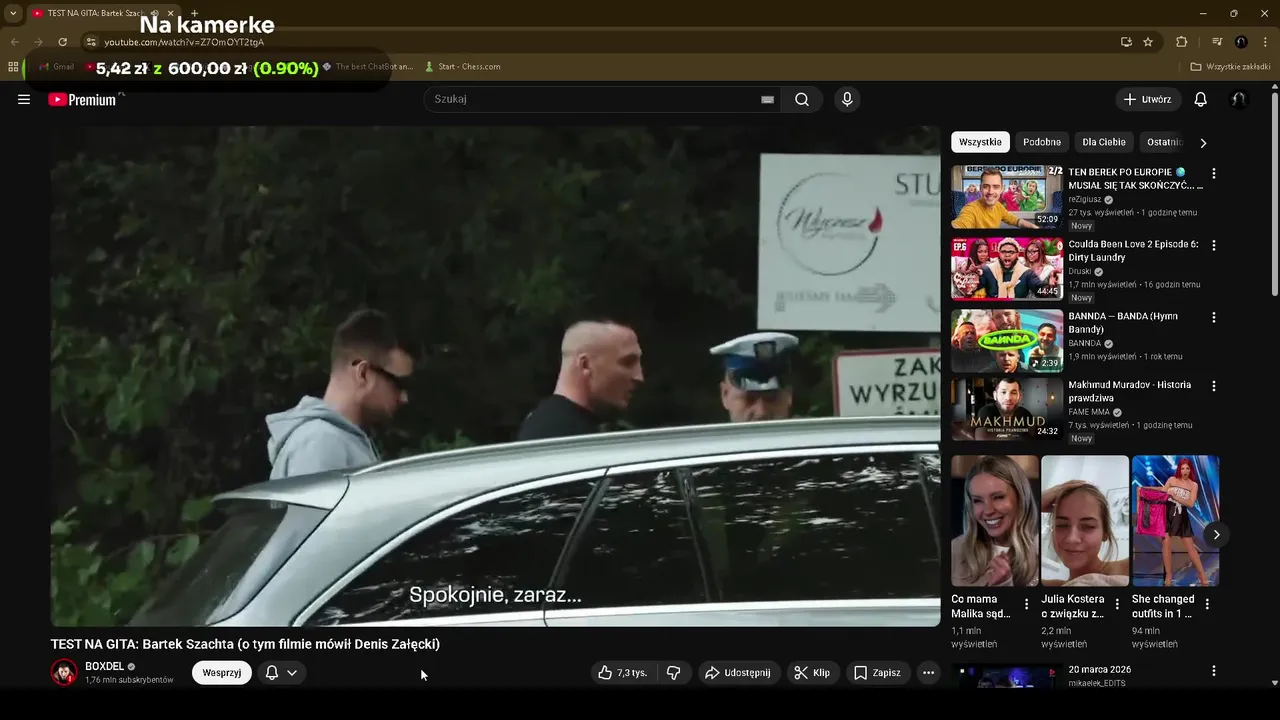This screenshot has height=720, width=1280.
Task: Select the Wszystkie filter chip
Action: (980, 142)
